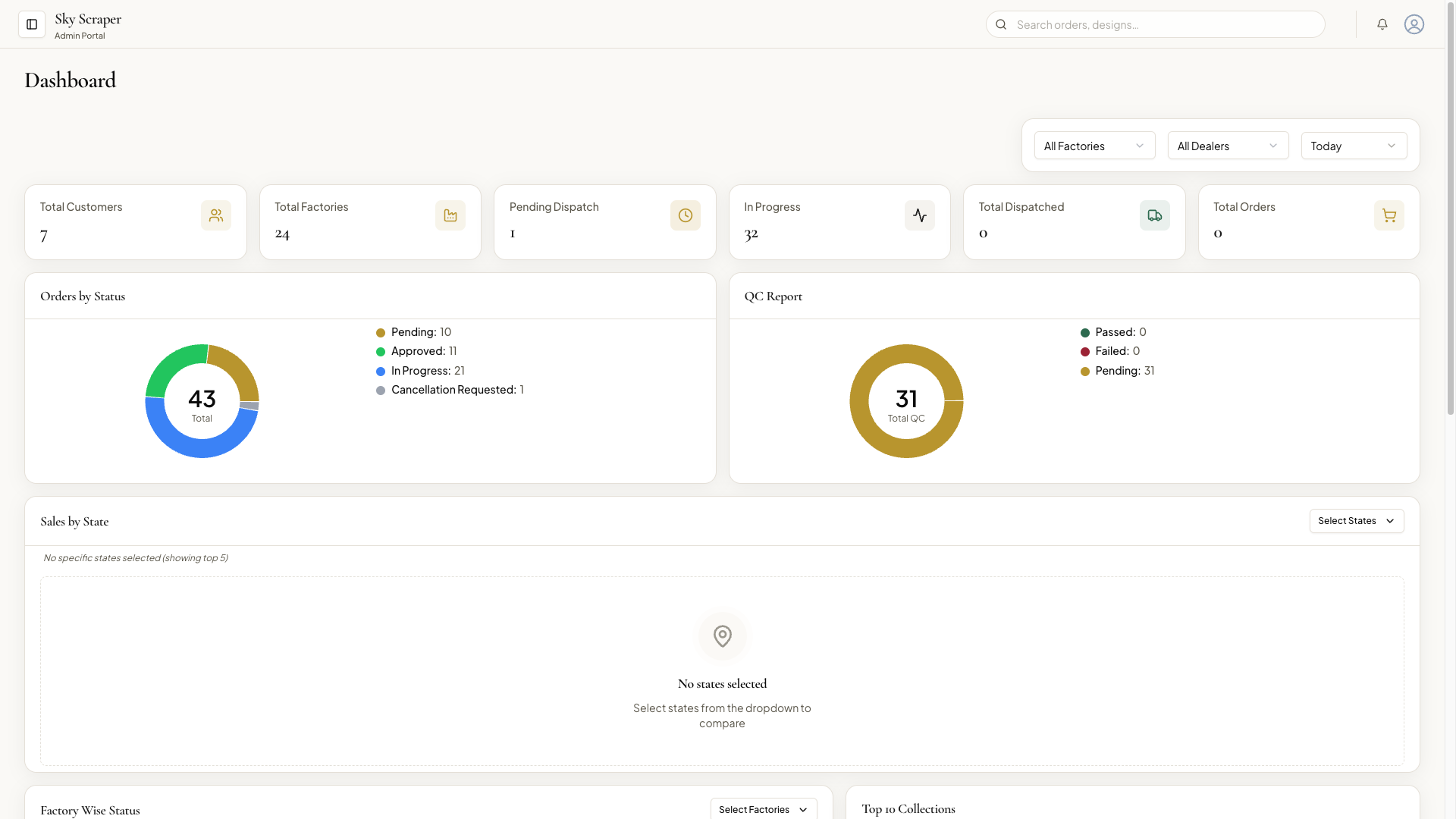Click the "Select states from the dropdown" hint
Image resolution: width=1456 pixels, height=819 pixels.
click(722, 716)
